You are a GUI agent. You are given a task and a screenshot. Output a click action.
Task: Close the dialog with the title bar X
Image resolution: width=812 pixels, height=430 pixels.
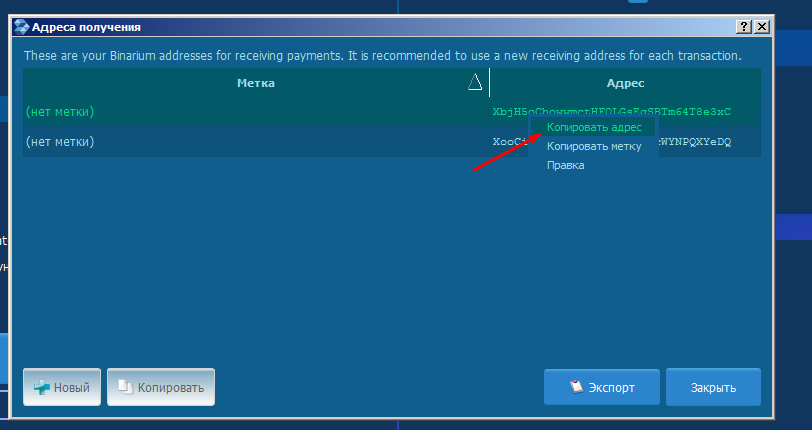[x=761, y=27]
